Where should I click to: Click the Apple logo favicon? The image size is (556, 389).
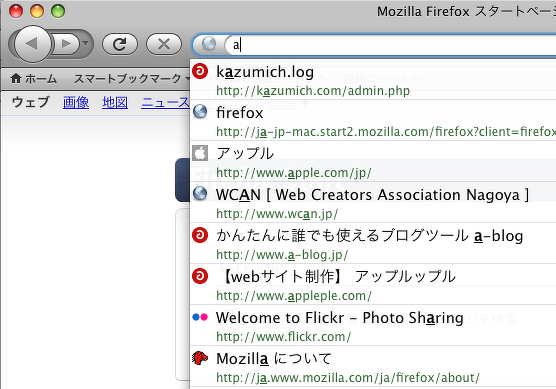click(x=200, y=153)
